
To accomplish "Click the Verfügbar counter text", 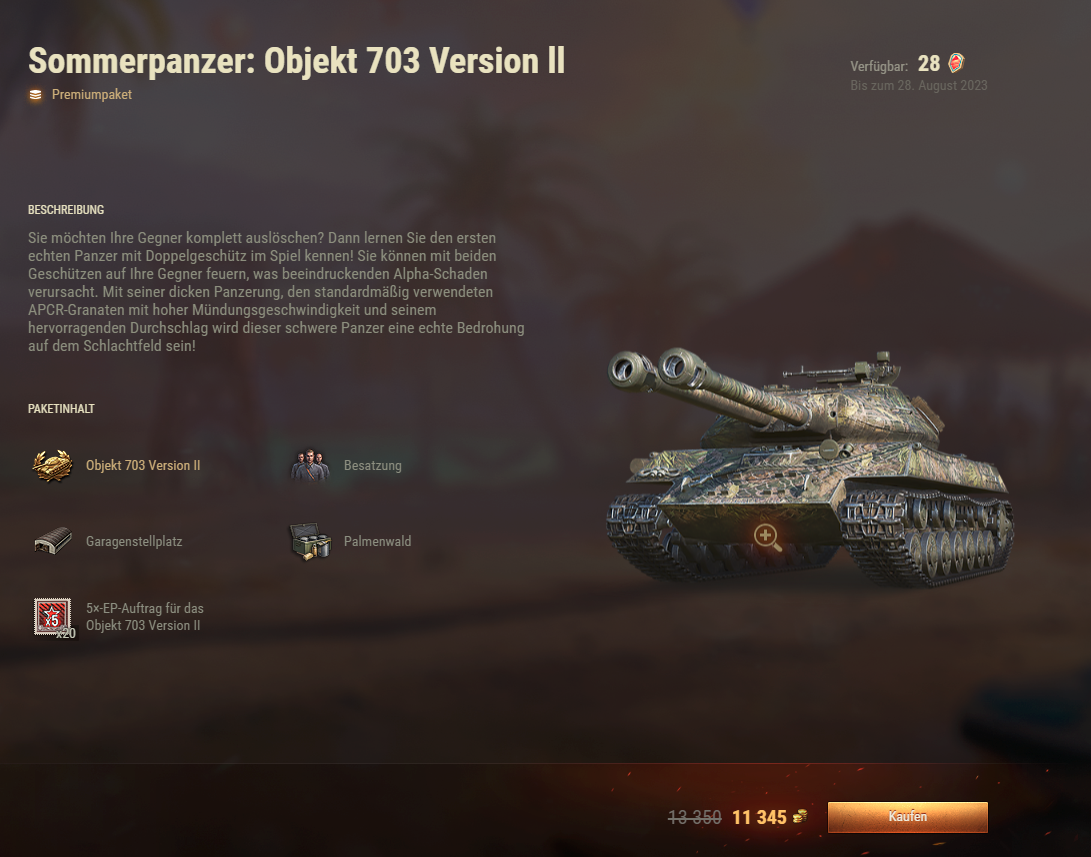I will point(895,64).
